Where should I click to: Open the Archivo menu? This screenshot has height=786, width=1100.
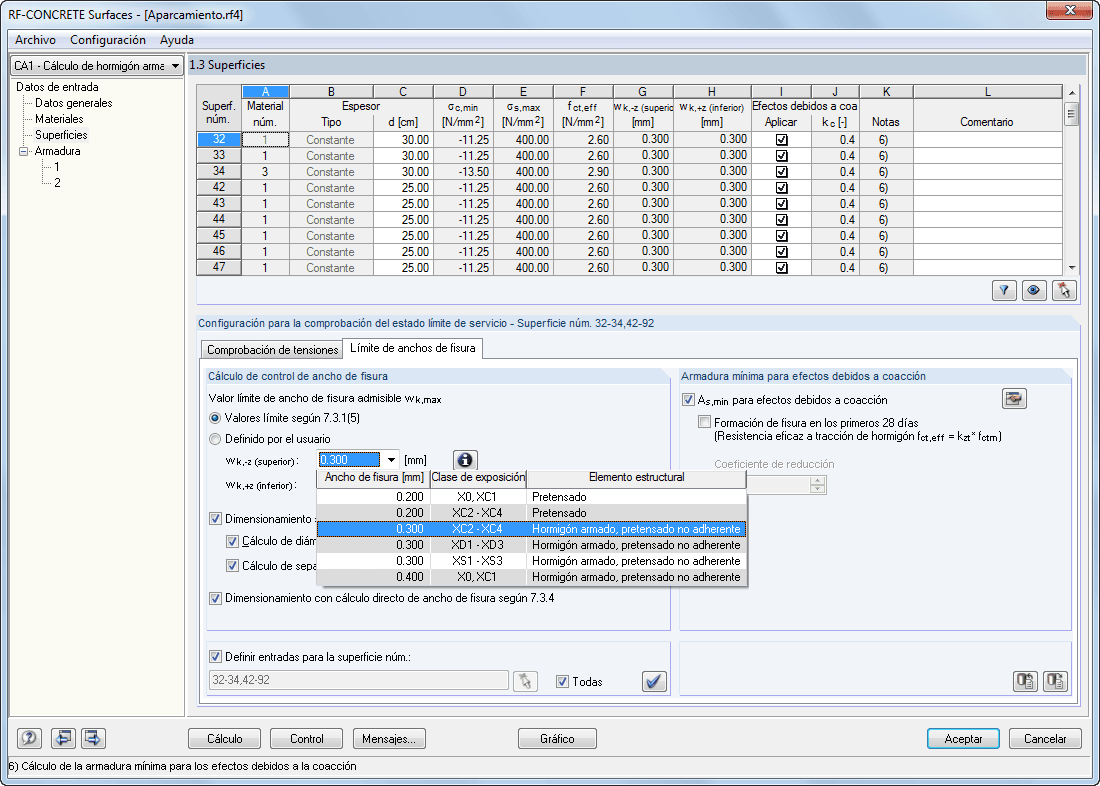coord(35,40)
